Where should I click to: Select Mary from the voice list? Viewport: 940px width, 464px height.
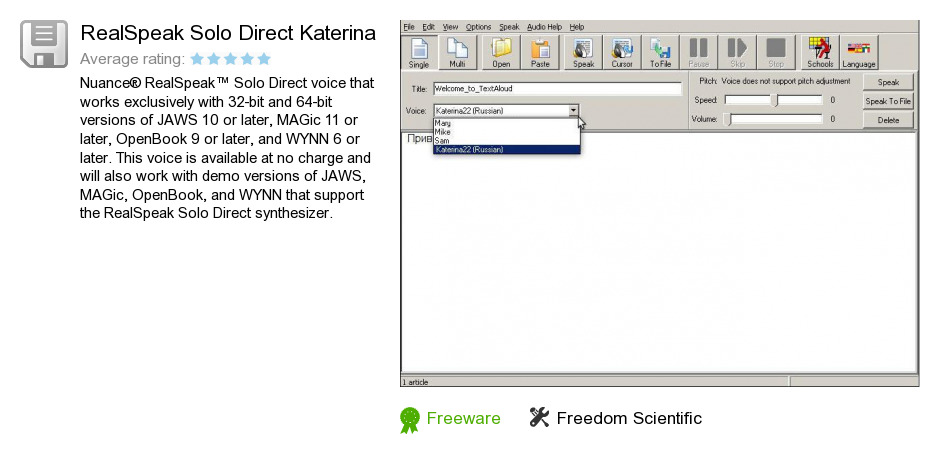[507, 123]
